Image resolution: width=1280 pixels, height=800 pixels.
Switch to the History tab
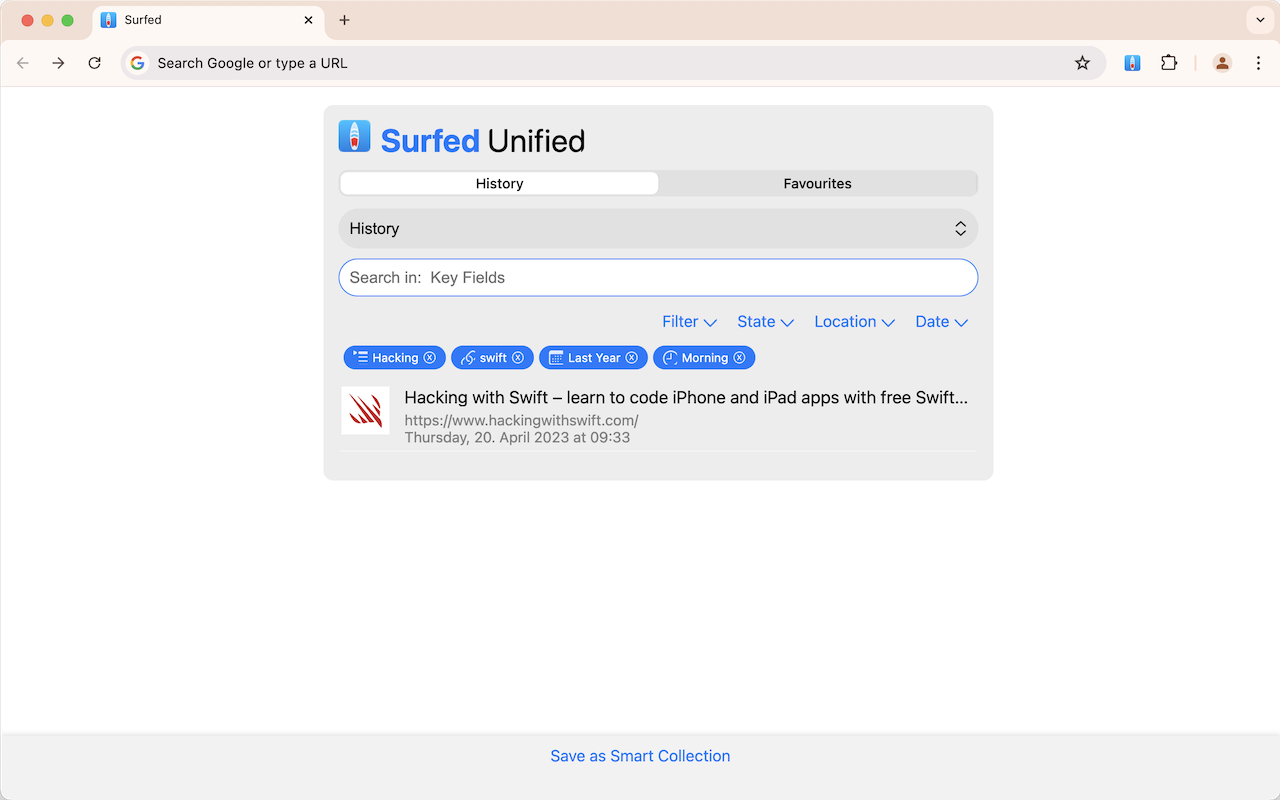pos(499,184)
